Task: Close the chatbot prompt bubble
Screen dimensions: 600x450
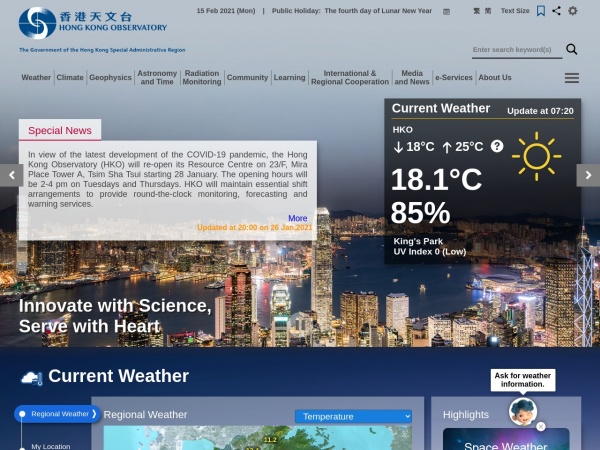Action: coord(541,426)
